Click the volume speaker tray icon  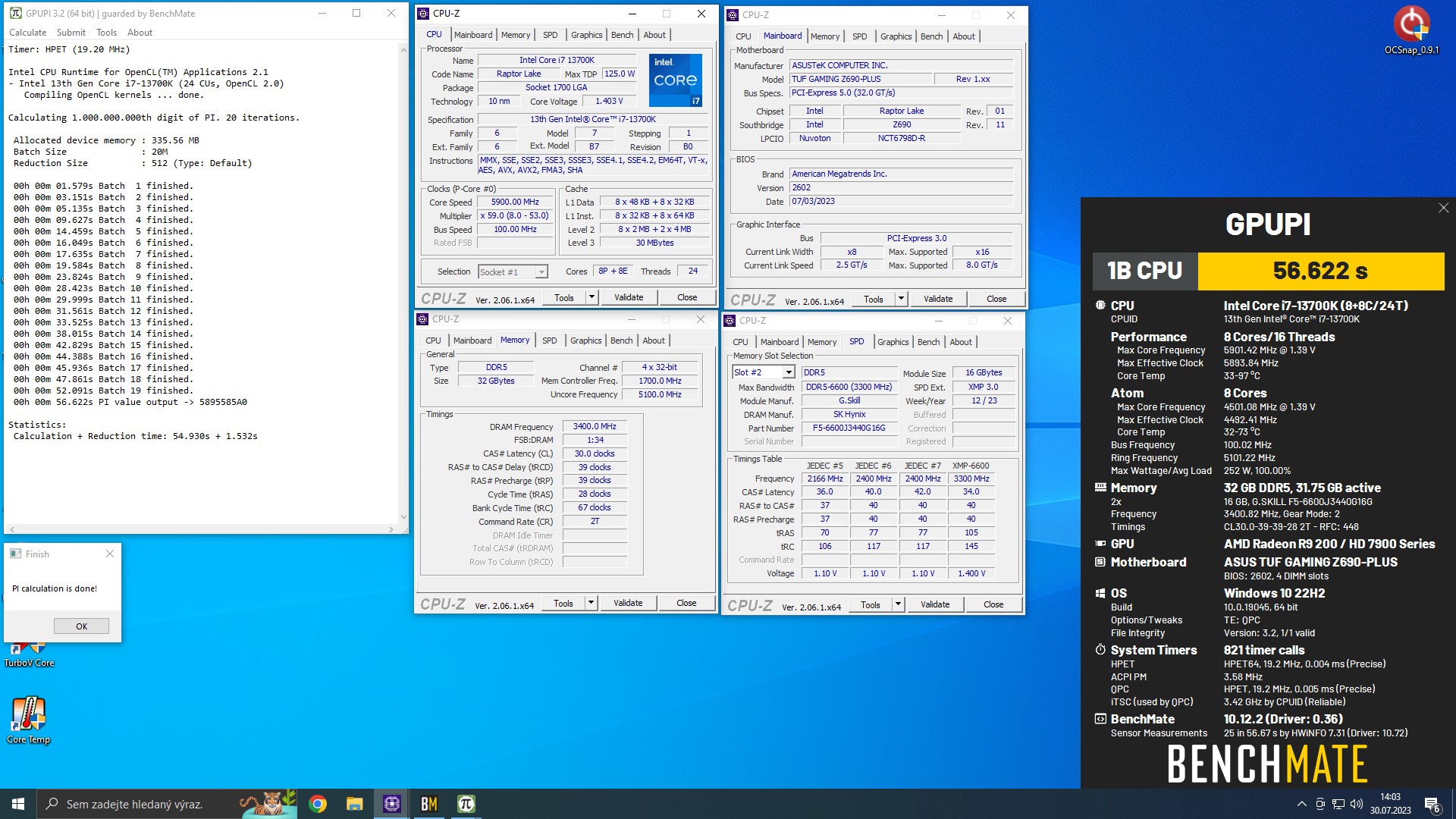tap(1357, 804)
